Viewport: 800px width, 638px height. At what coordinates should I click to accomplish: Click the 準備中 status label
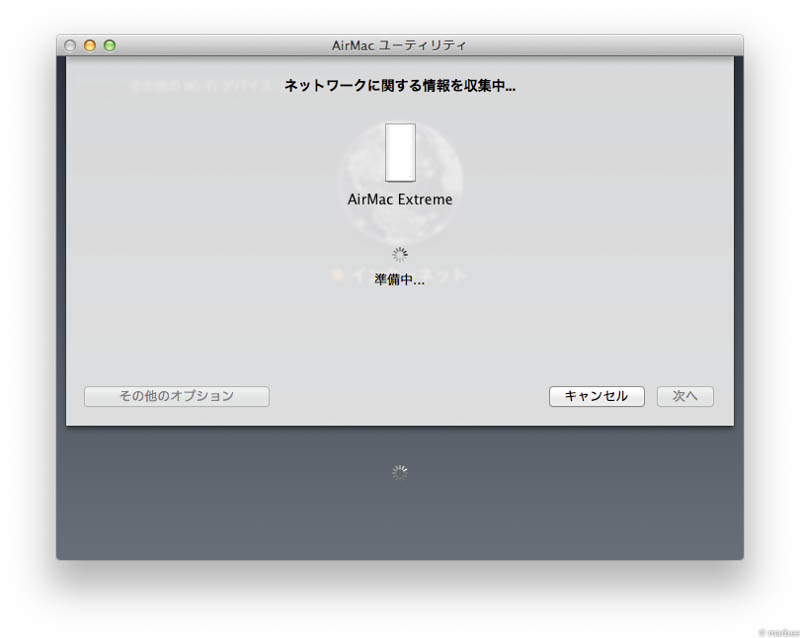(x=400, y=278)
